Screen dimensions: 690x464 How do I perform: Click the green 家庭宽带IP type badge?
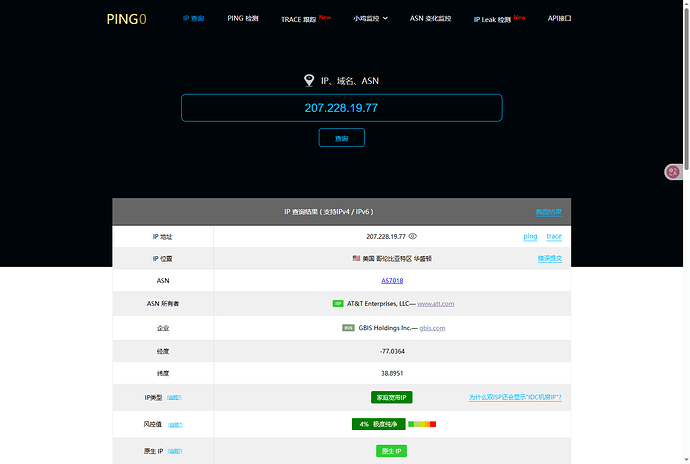pos(392,398)
